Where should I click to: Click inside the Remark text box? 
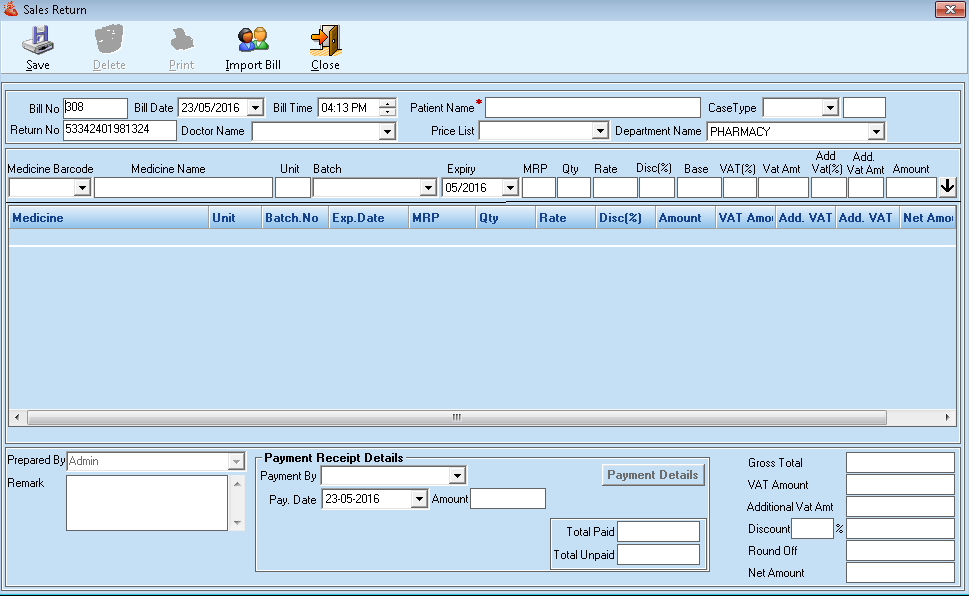point(147,502)
